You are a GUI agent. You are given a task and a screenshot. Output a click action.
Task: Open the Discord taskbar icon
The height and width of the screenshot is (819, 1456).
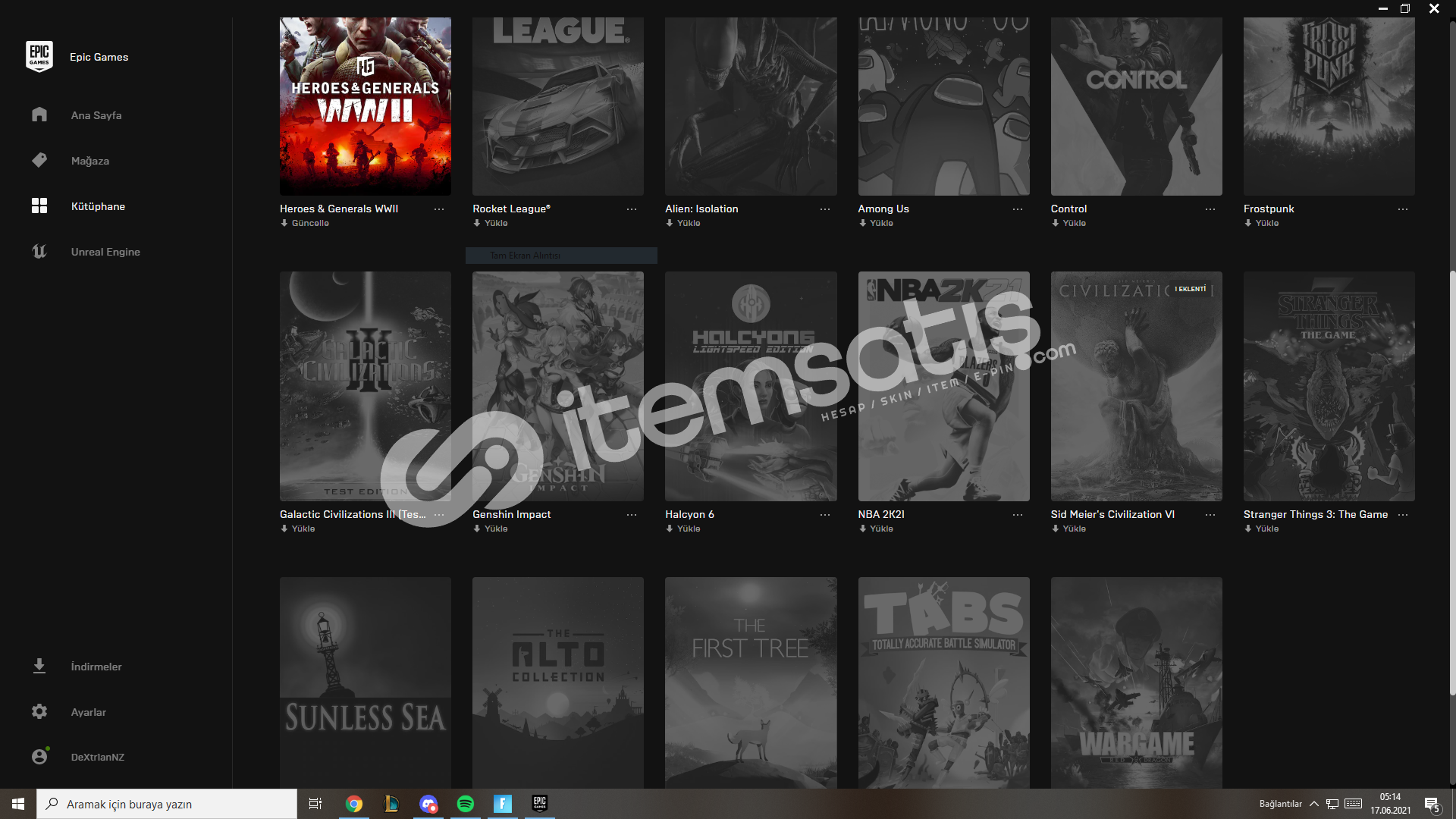(x=428, y=804)
